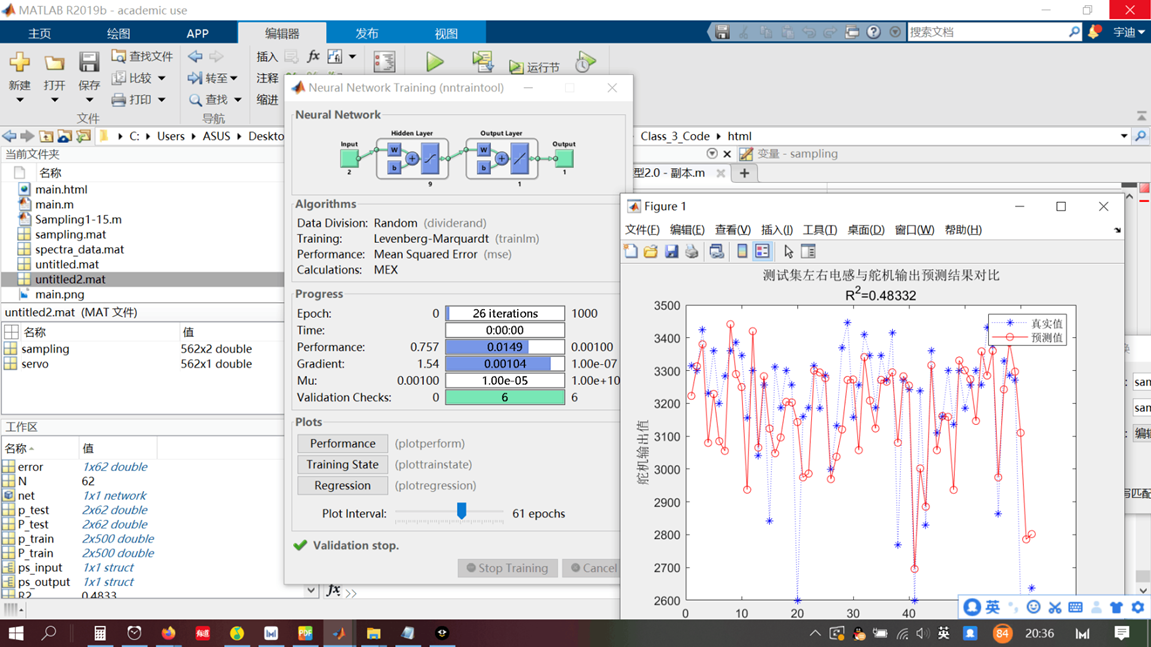The width and height of the screenshot is (1151, 647).
Task: Click the 保存 (Save) disk icon
Action: point(89,63)
